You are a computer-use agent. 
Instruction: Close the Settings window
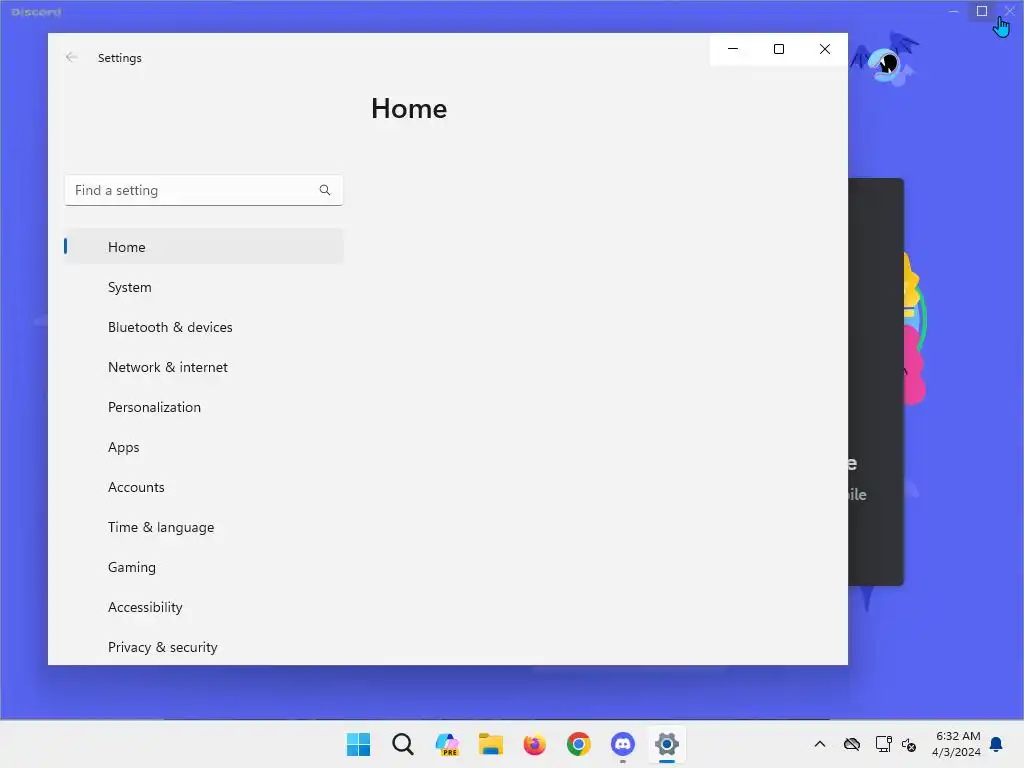tap(825, 49)
